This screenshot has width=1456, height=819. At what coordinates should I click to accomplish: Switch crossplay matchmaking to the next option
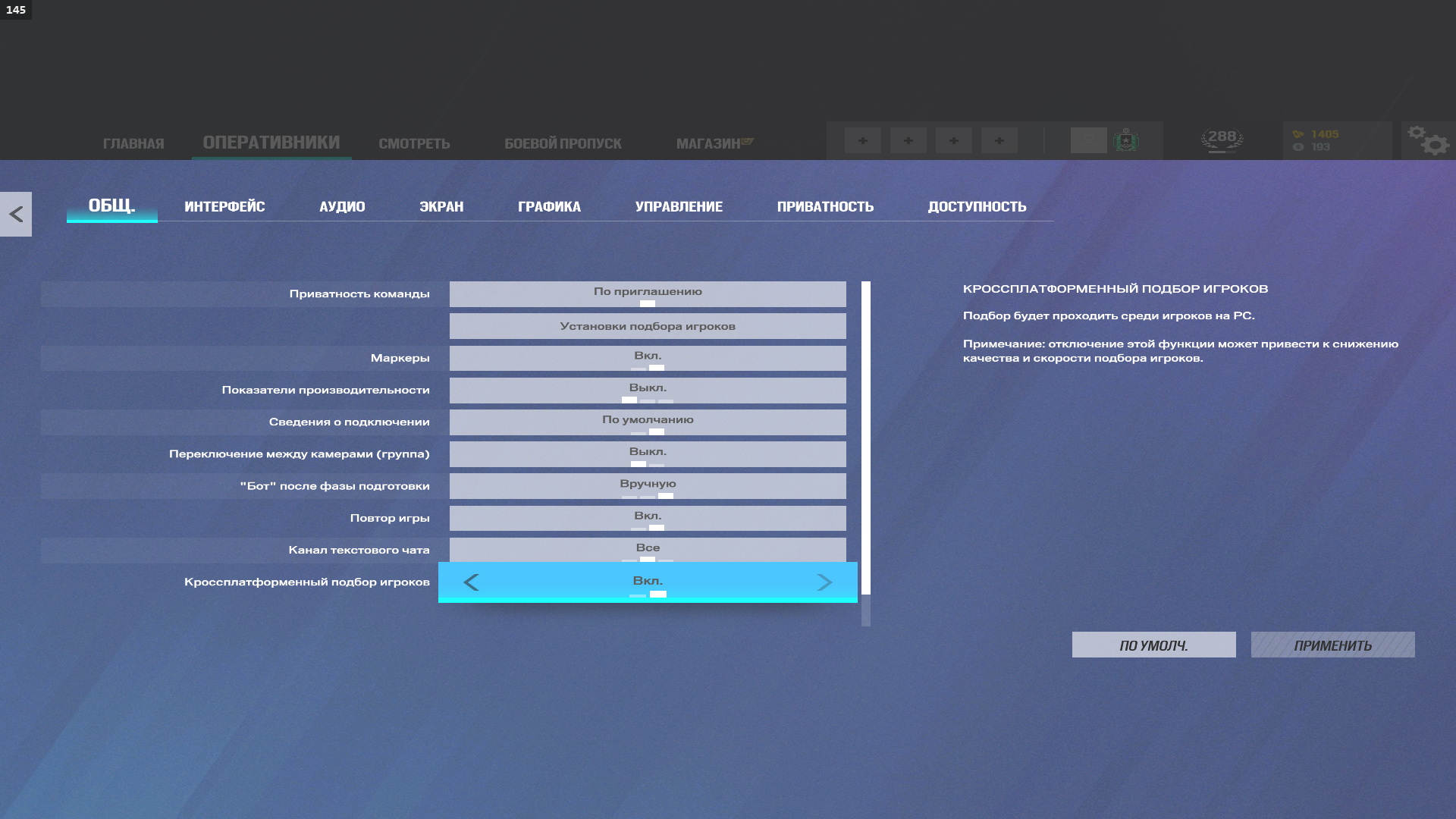click(x=824, y=582)
